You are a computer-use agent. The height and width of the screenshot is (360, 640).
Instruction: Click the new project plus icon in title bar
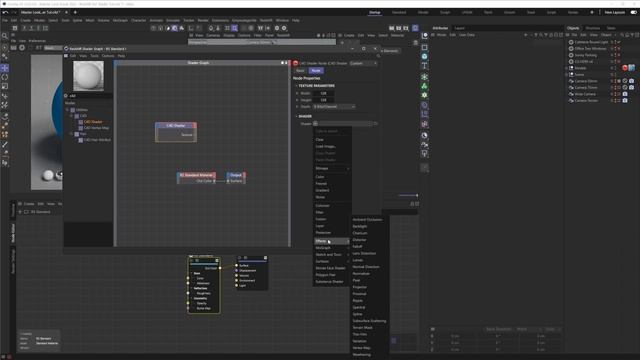pos(75,12)
